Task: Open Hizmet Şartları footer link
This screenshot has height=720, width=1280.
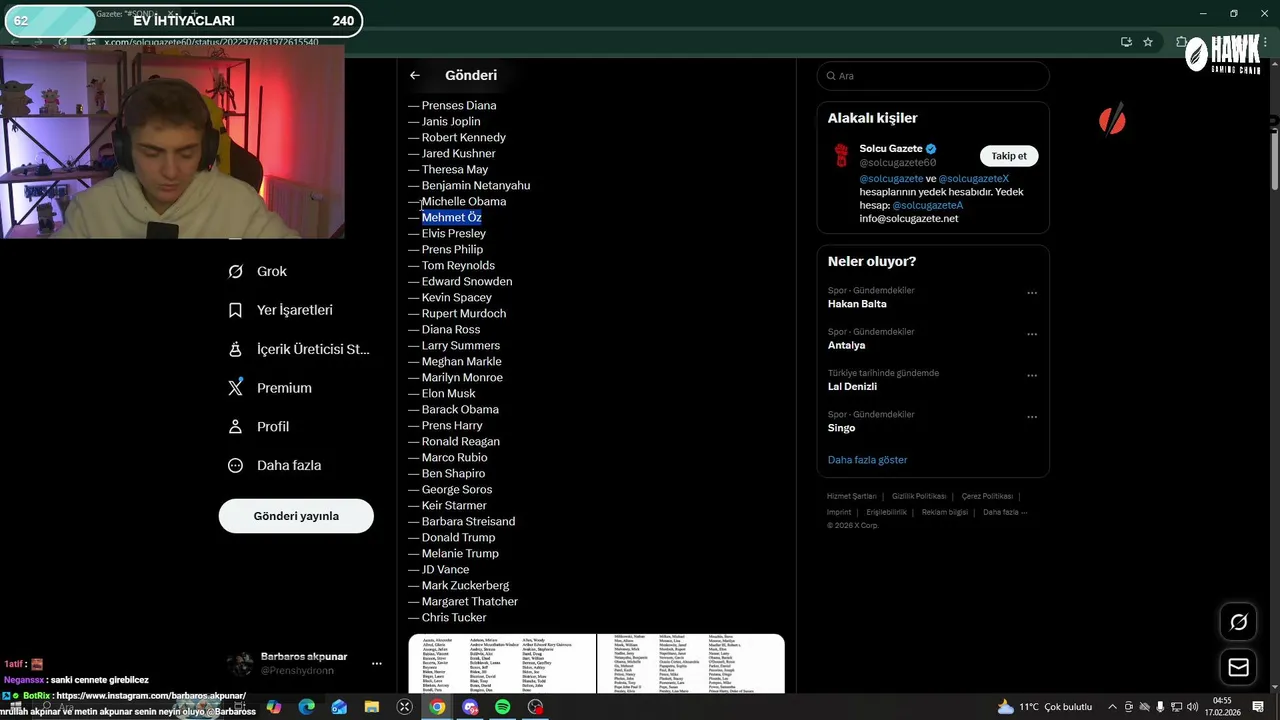Action: (x=851, y=496)
